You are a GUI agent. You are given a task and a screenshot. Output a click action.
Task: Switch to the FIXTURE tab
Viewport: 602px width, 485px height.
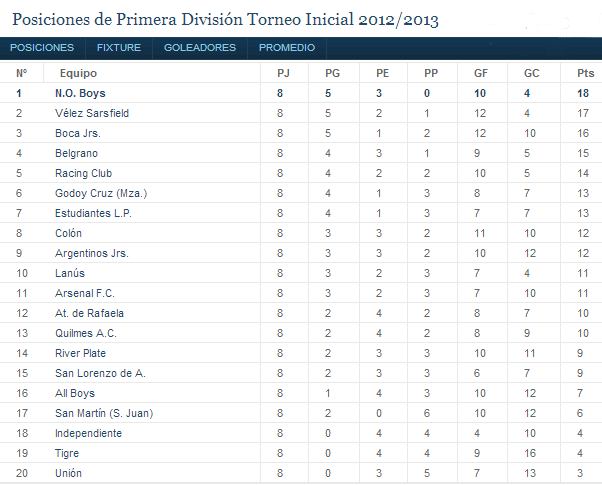click(x=119, y=48)
